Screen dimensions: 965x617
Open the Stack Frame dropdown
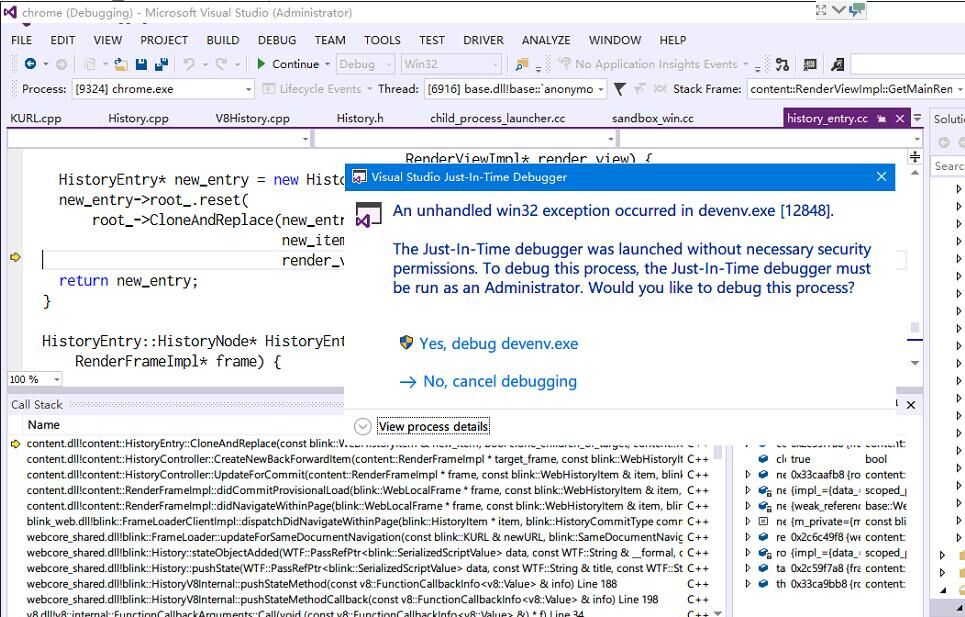pos(959,90)
